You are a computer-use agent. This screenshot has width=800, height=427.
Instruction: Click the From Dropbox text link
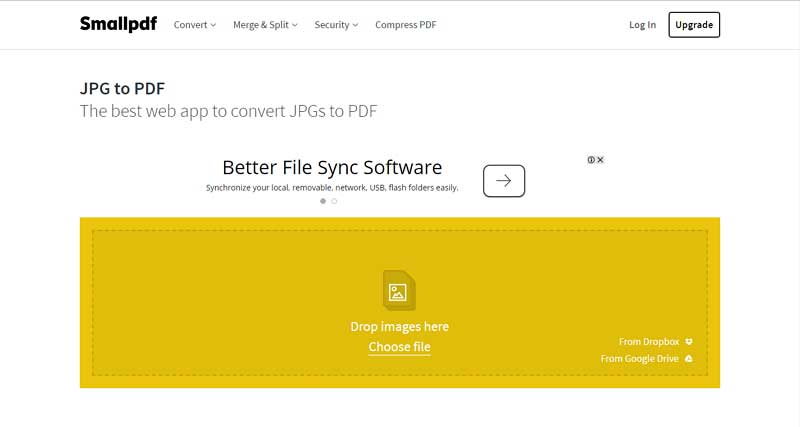coord(649,342)
